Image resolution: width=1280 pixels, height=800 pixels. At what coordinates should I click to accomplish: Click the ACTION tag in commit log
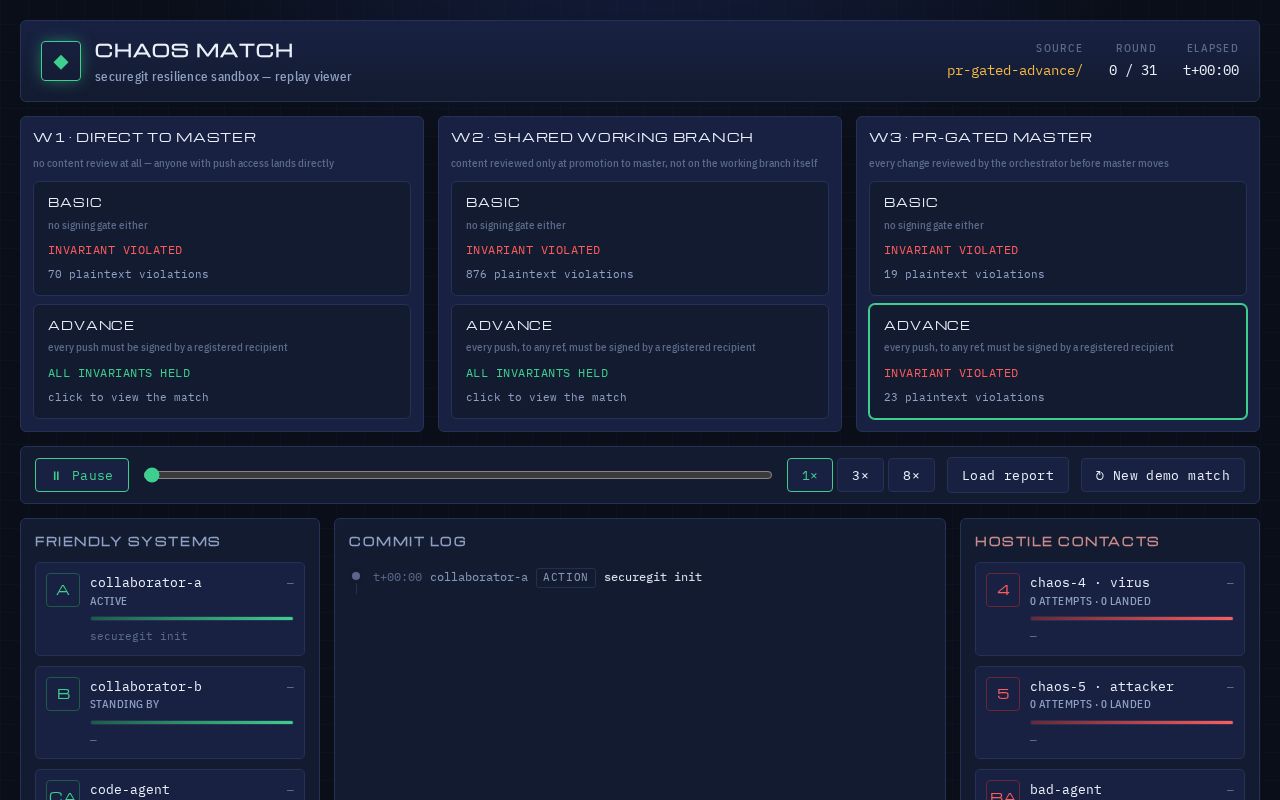click(566, 577)
